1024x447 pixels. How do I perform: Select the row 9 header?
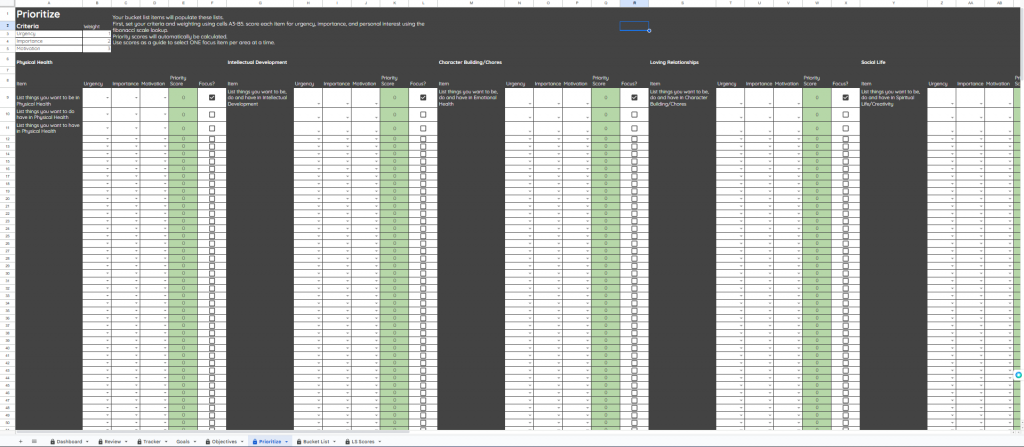[7, 98]
